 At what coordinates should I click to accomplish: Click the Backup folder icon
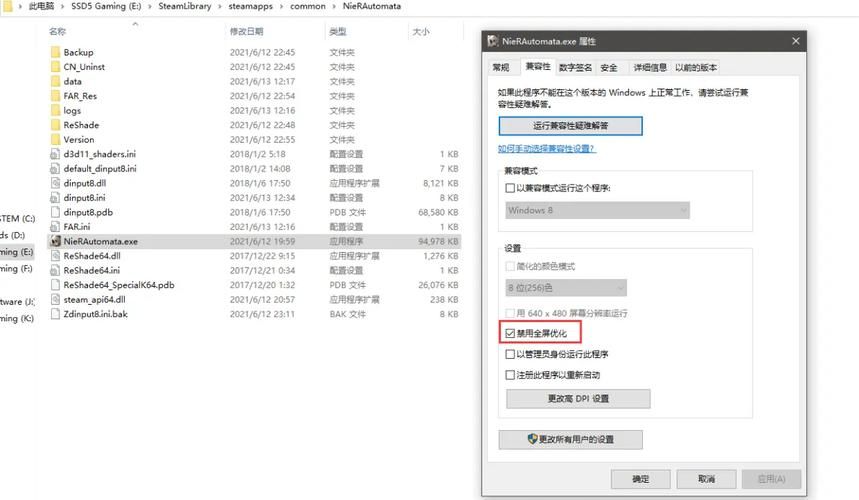point(55,52)
